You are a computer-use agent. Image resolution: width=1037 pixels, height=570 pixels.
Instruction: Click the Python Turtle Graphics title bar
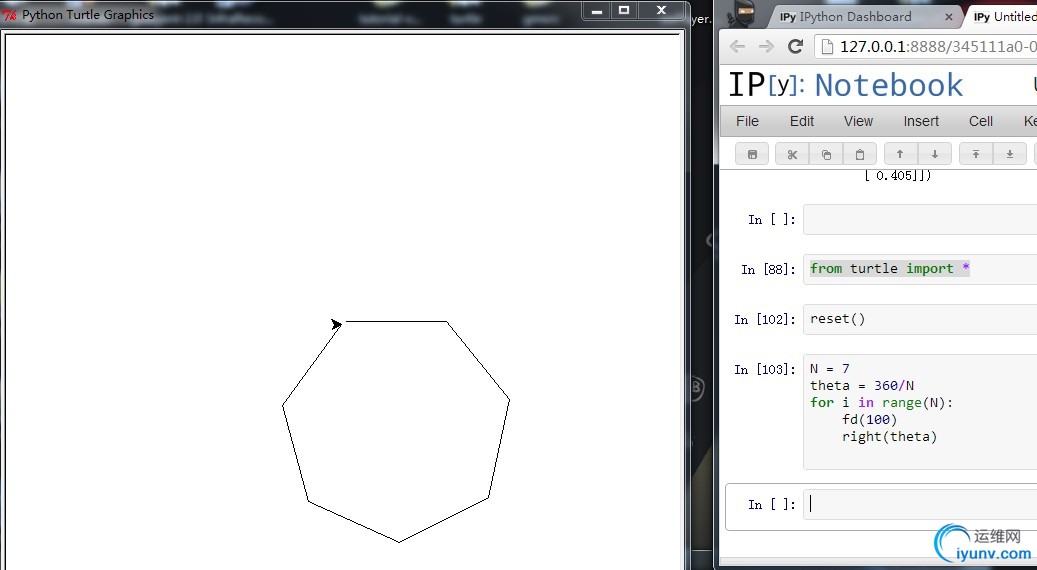pyautogui.click(x=344, y=13)
